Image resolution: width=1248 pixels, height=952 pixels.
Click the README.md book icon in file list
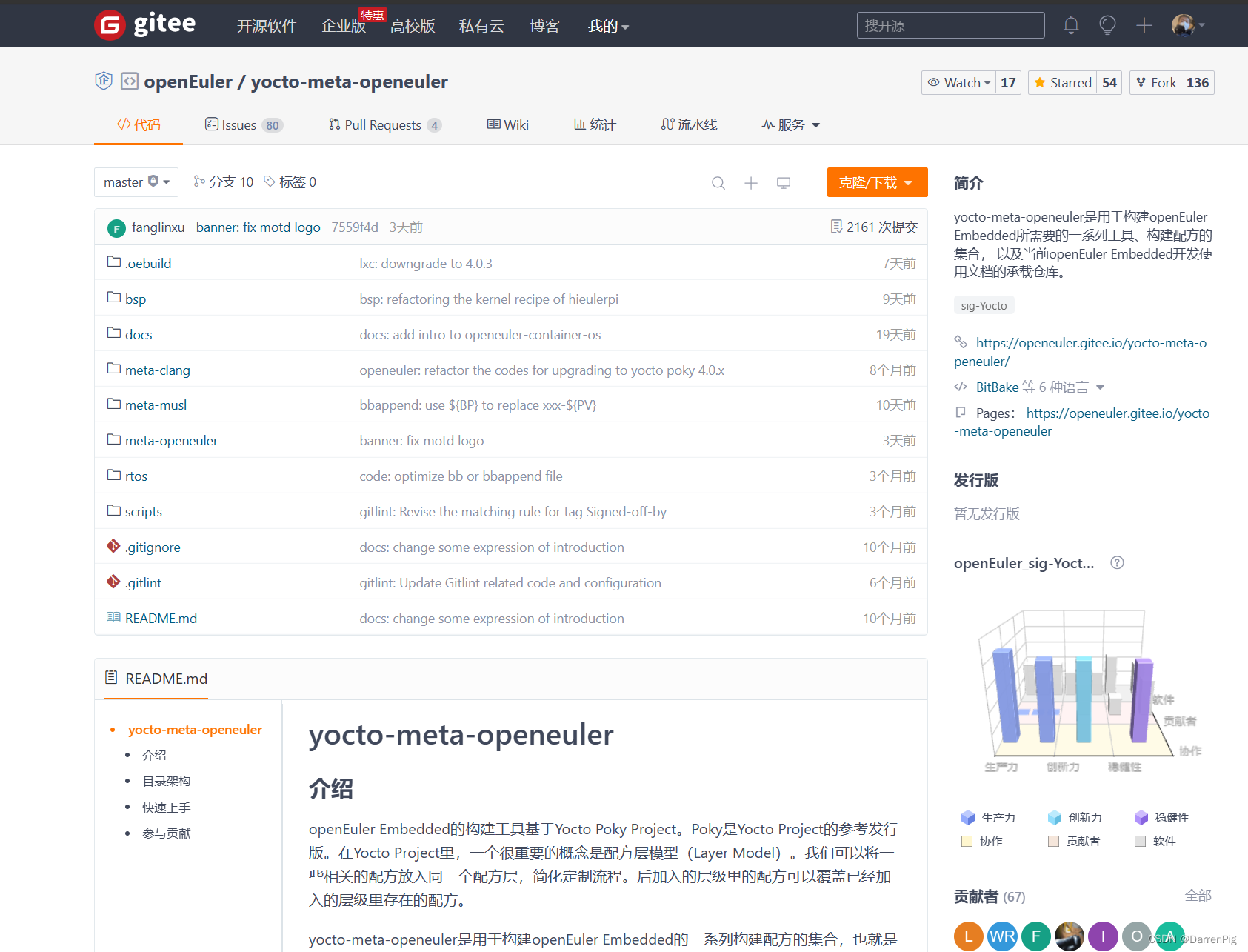pos(113,617)
